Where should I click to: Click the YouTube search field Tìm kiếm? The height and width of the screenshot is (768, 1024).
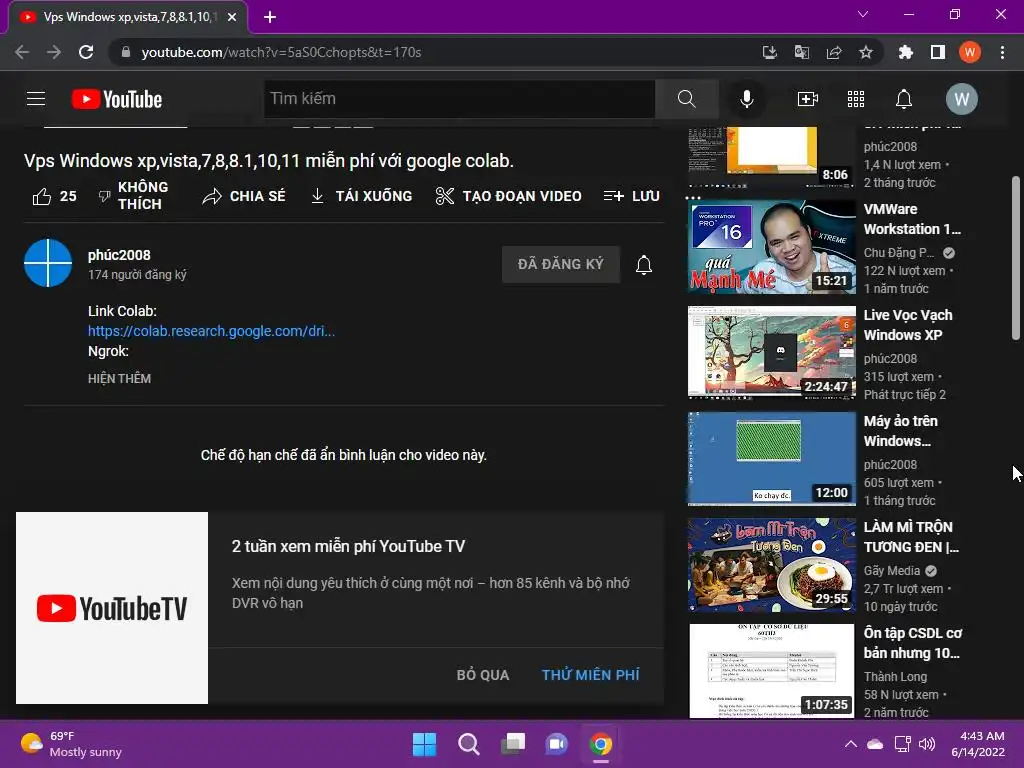coord(459,99)
